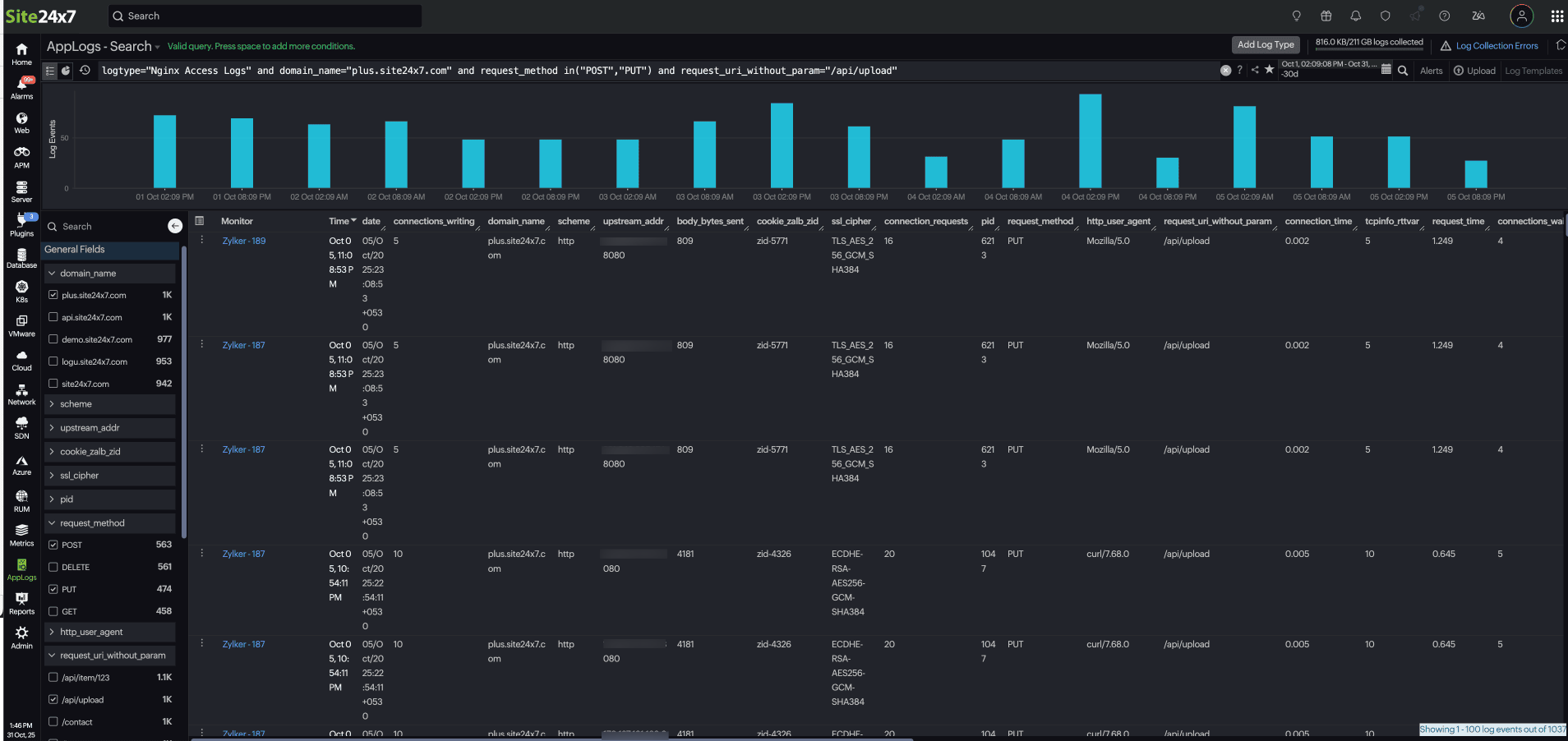Run search with magnifier icon in query bar
1568x741 pixels.
click(1403, 71)
